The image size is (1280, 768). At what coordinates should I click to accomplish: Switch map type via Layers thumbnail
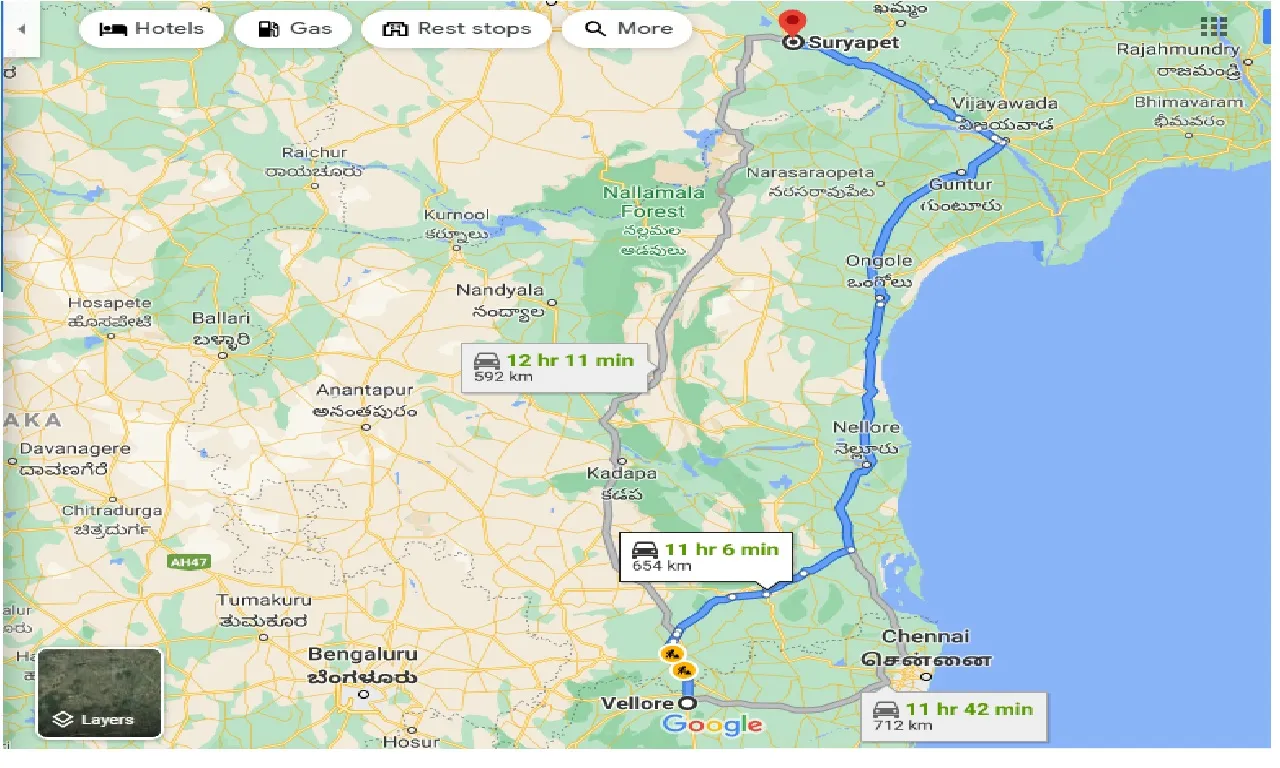[x=99, y=693]
